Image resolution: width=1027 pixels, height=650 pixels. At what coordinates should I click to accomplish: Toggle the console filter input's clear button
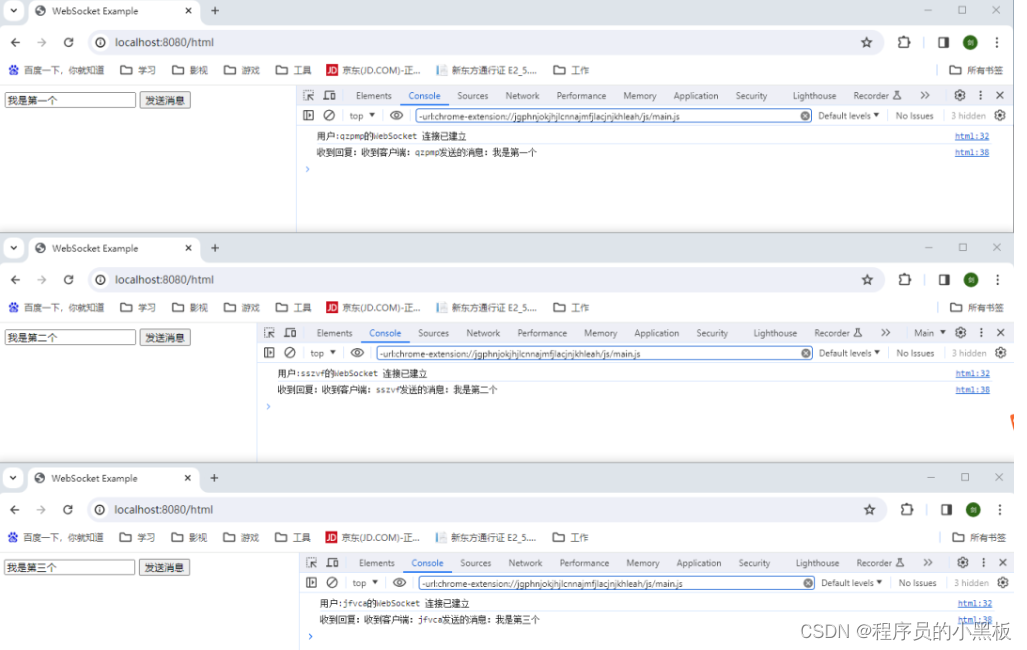806,116
